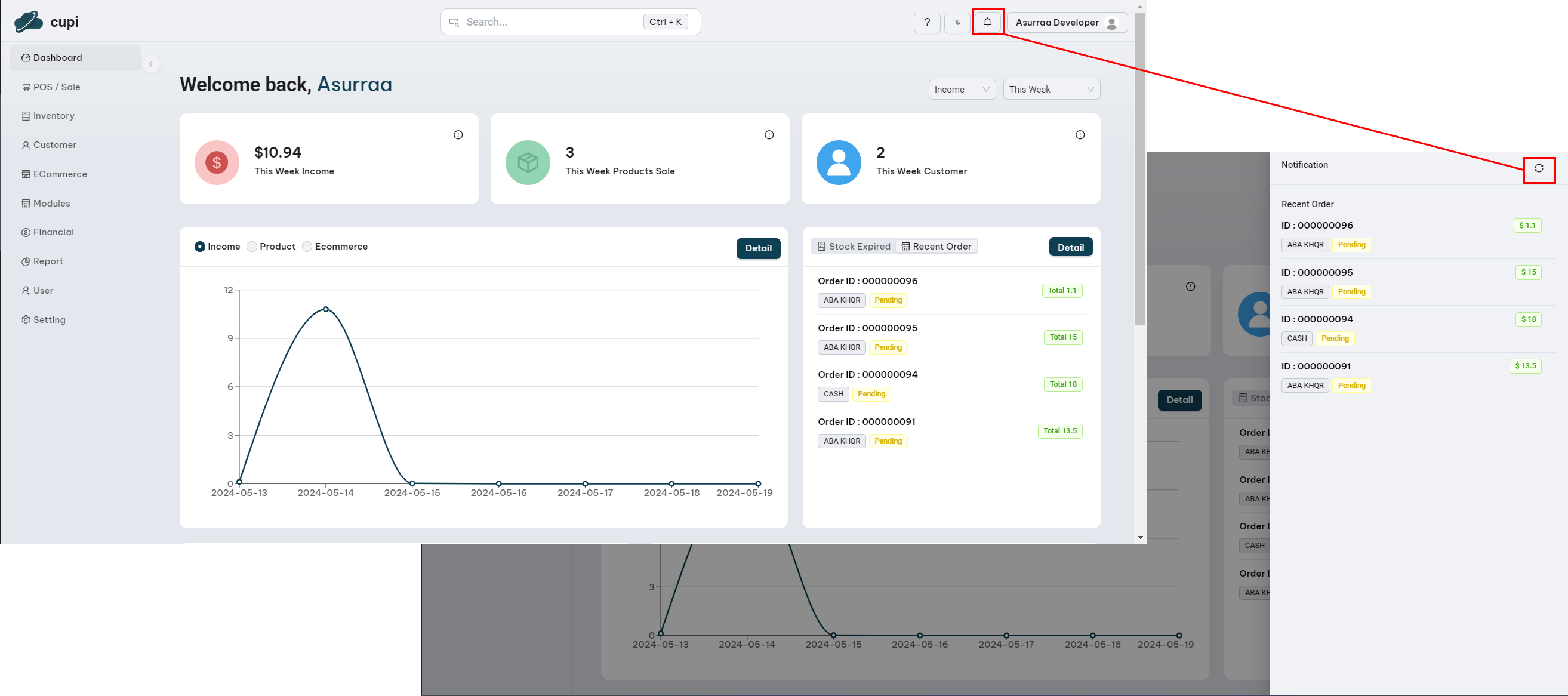
Task: Click the help question mark icon
Action: point(926,23)
